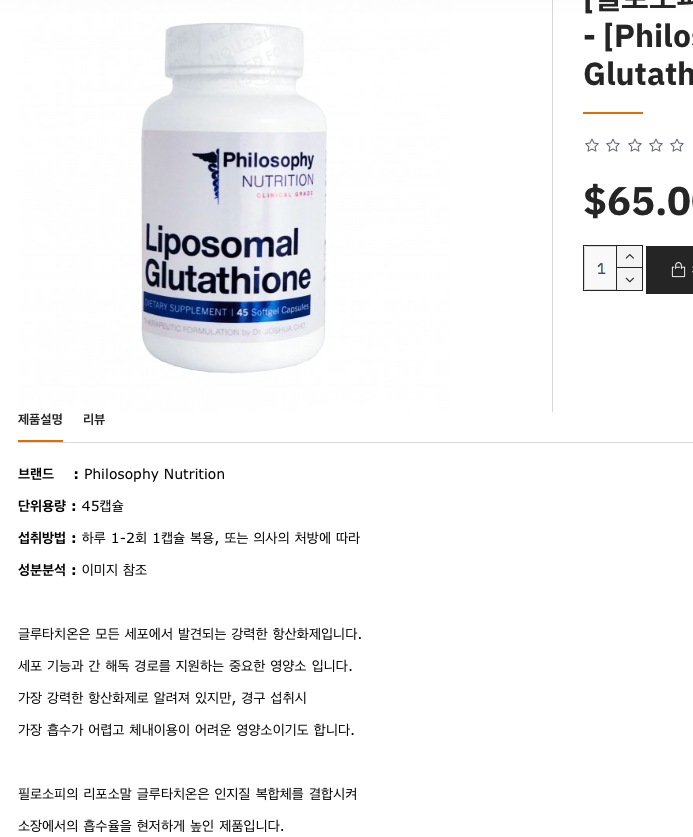Switch to the 리뷰 tab
This screenshot has height=837, width=693.
pyautogui.click(x=94, y=419)
